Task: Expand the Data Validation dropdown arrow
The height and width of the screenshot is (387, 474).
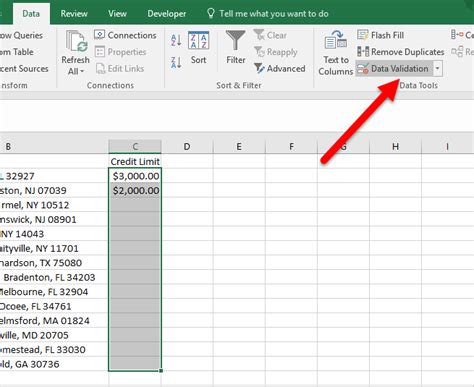Action: point(438,69)
